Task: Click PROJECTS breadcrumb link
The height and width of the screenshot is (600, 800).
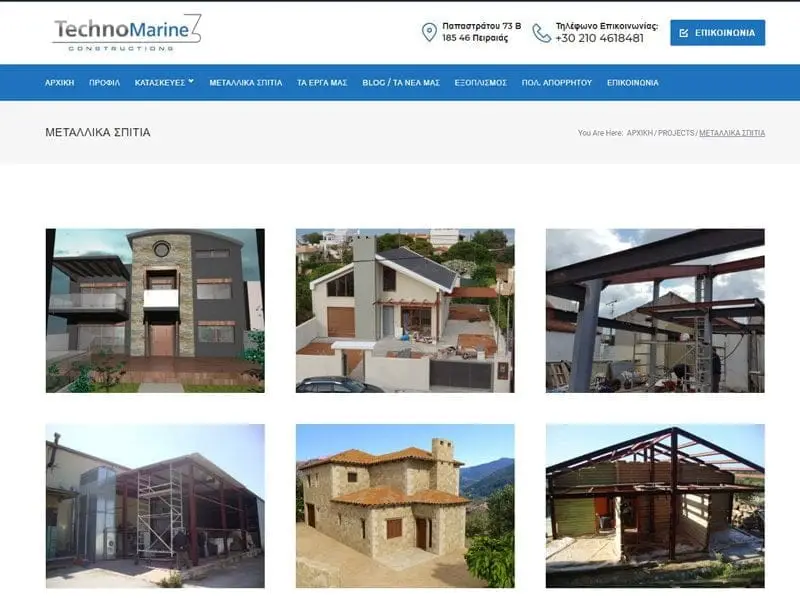Action: [x=676, y=133]
